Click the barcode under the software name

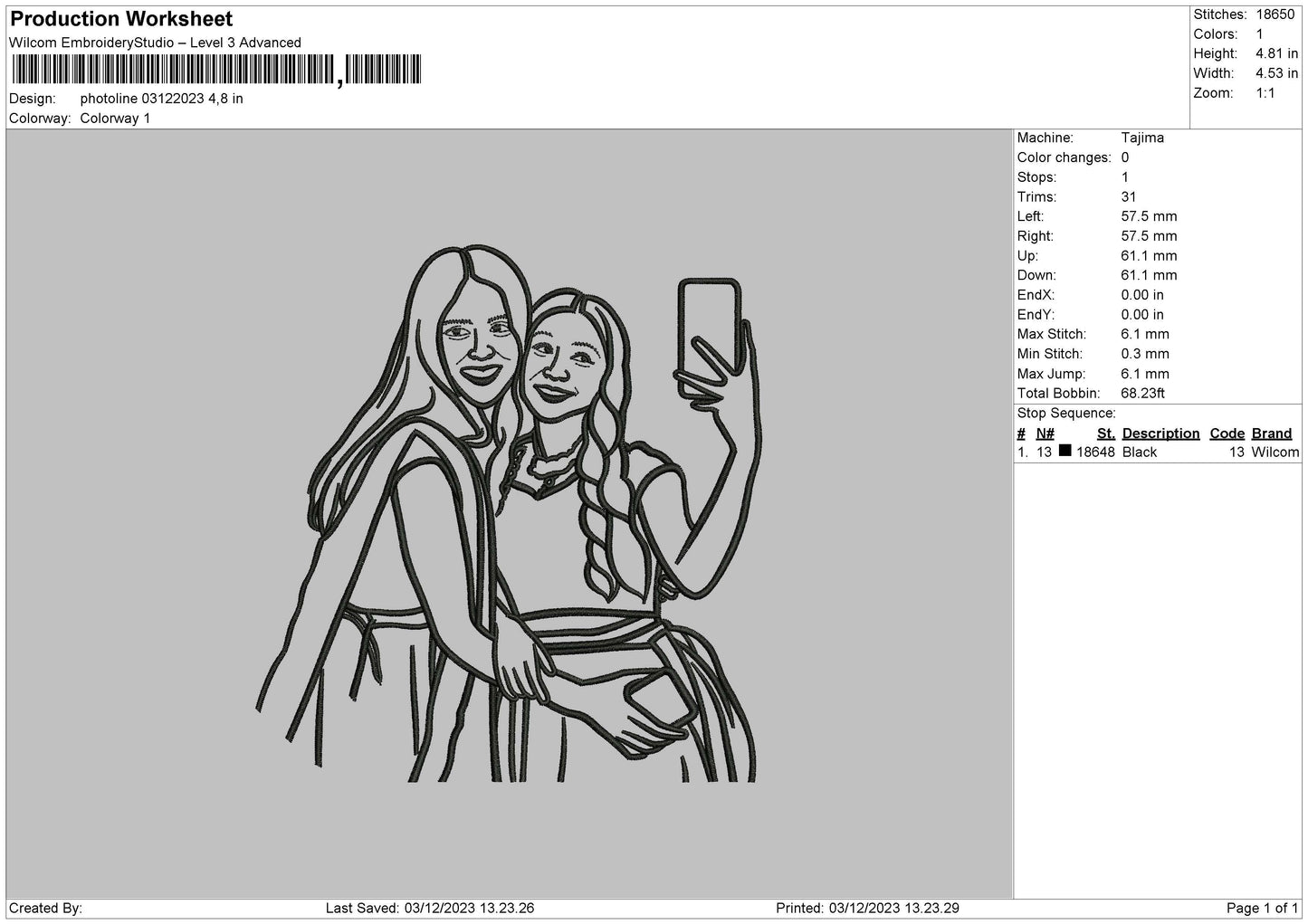(x=217, y=70)
